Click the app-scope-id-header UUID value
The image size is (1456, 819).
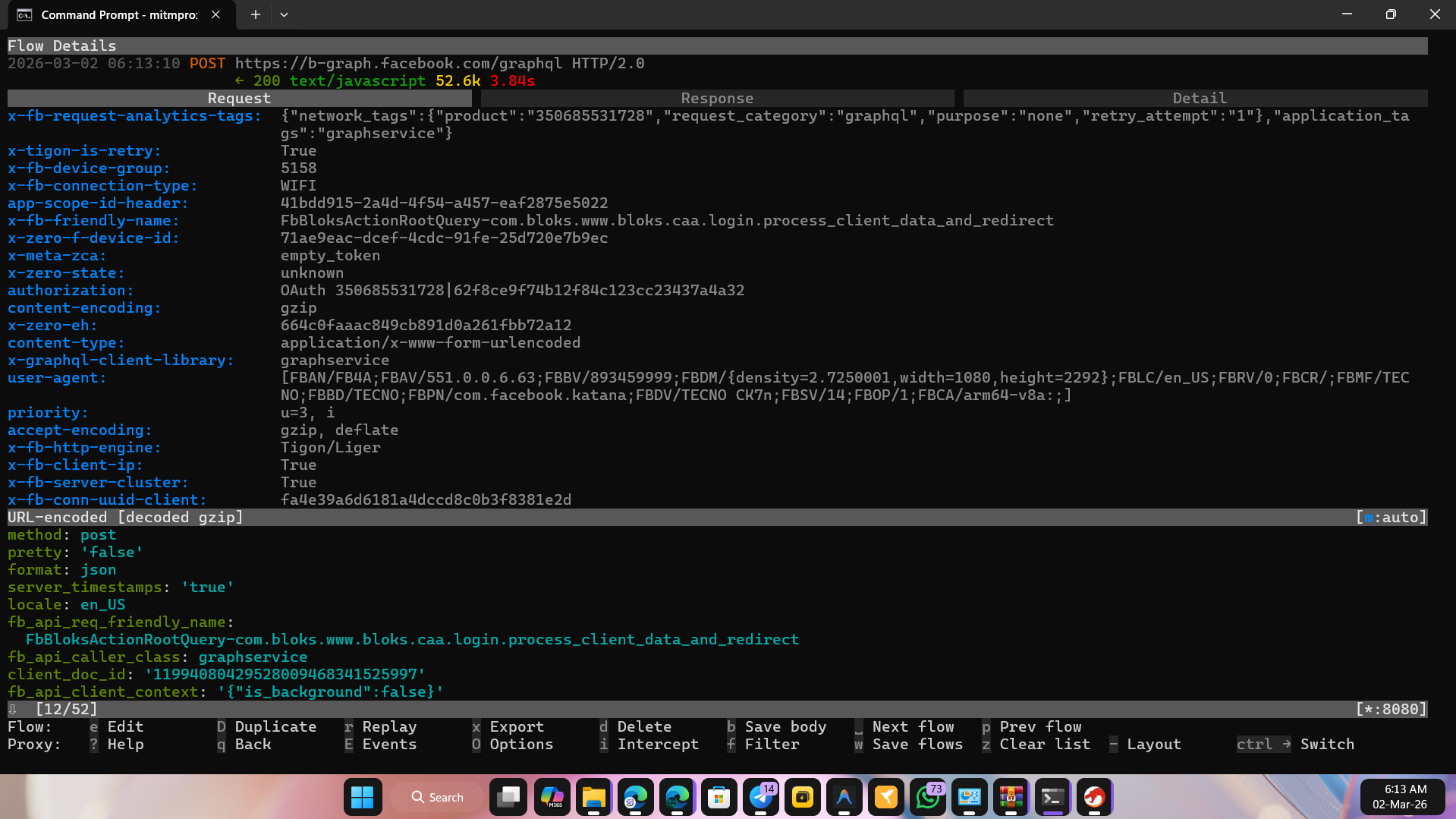[444, 203]
